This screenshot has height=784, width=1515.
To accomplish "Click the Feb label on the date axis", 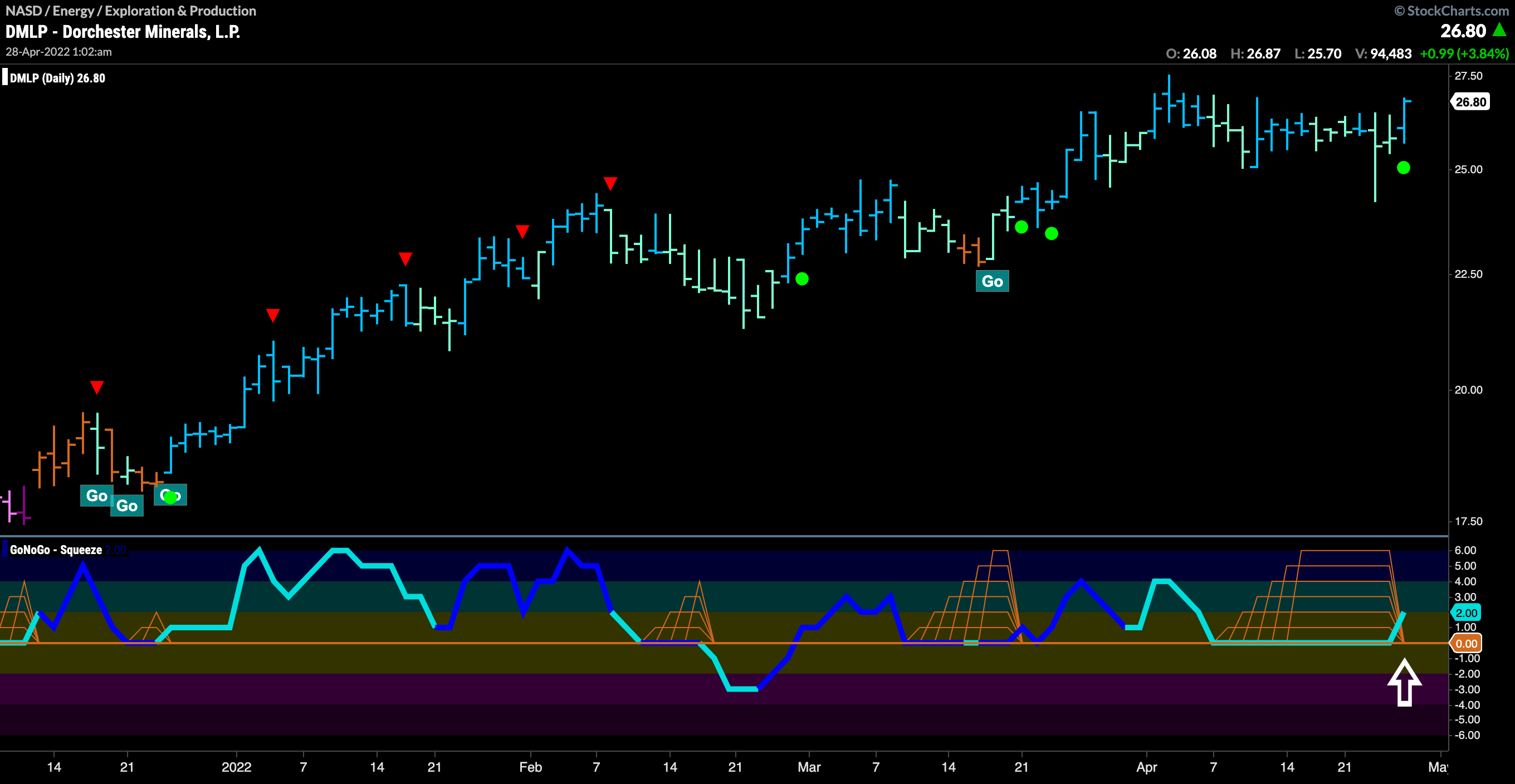I will click(x=530, y=767).
